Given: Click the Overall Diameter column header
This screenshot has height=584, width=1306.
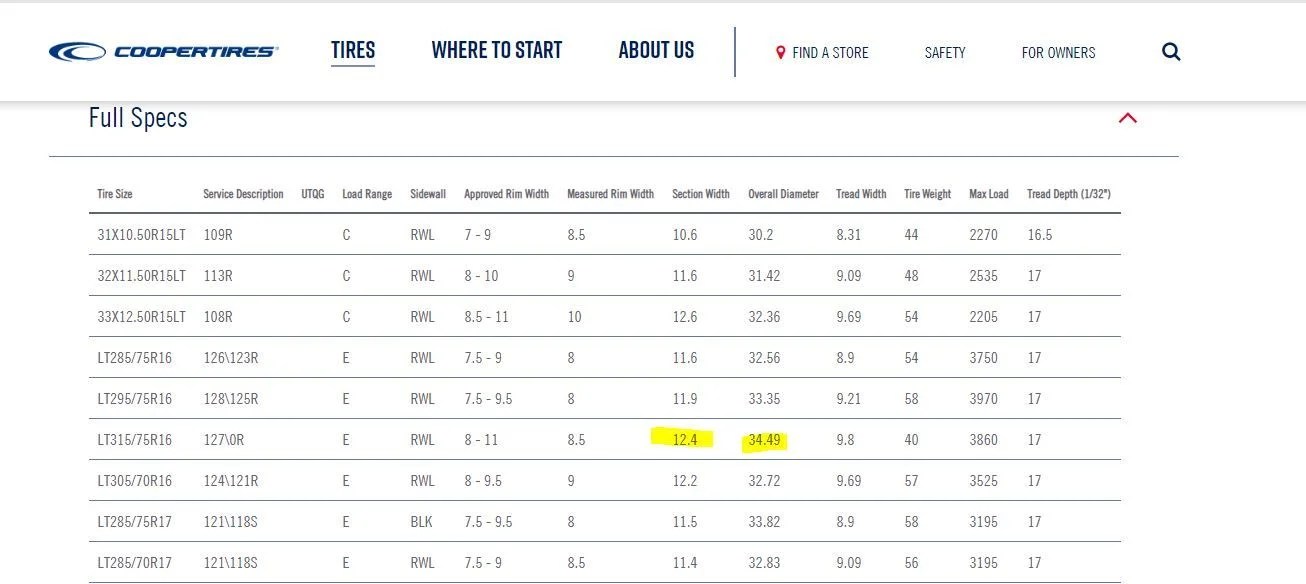Looking at the screenshot, I should 783,194.
